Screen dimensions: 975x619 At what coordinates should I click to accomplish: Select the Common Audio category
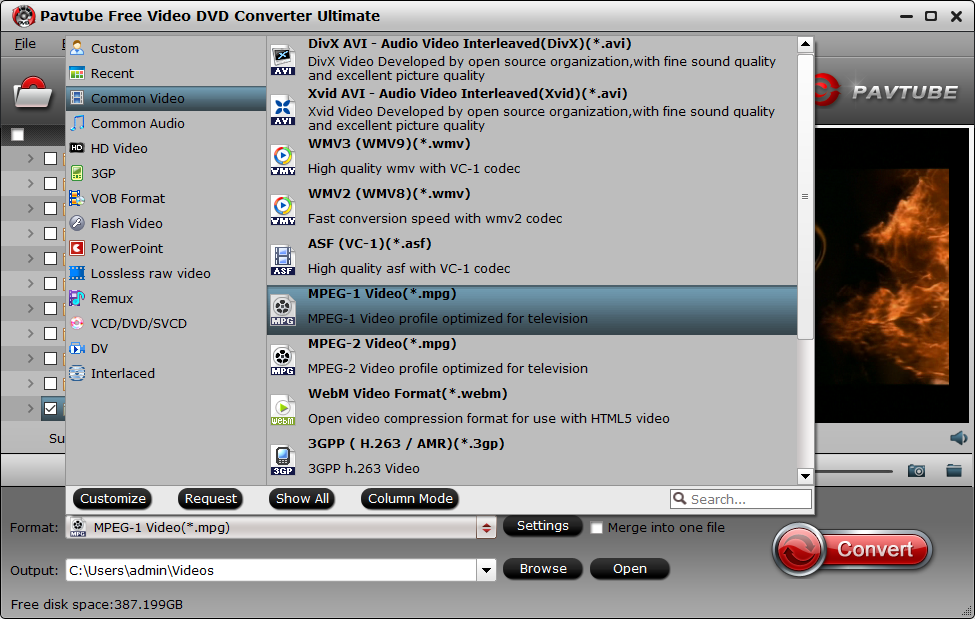166,123
